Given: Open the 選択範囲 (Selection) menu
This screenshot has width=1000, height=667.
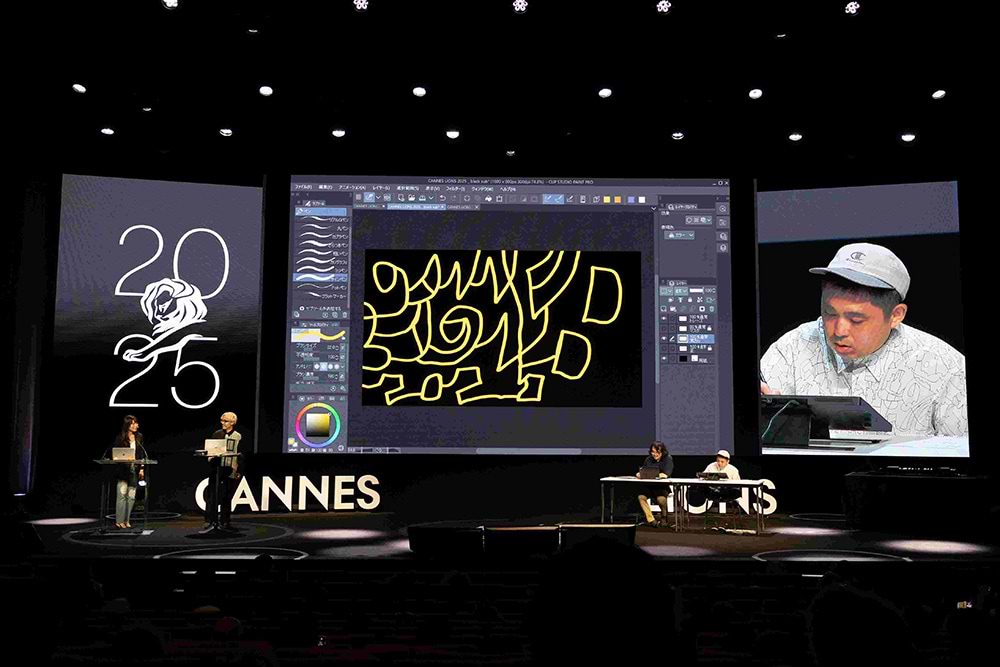Looking at the screenshot, I should tap(407, 188).
